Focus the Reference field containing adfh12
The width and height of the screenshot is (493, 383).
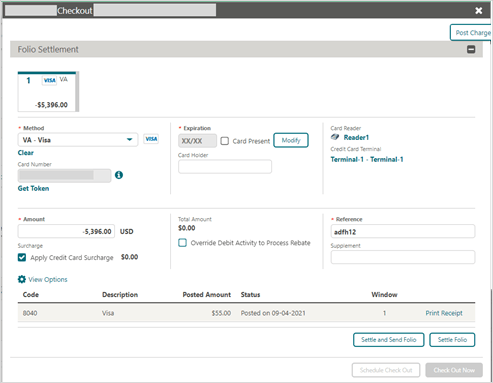pos(403,231)
